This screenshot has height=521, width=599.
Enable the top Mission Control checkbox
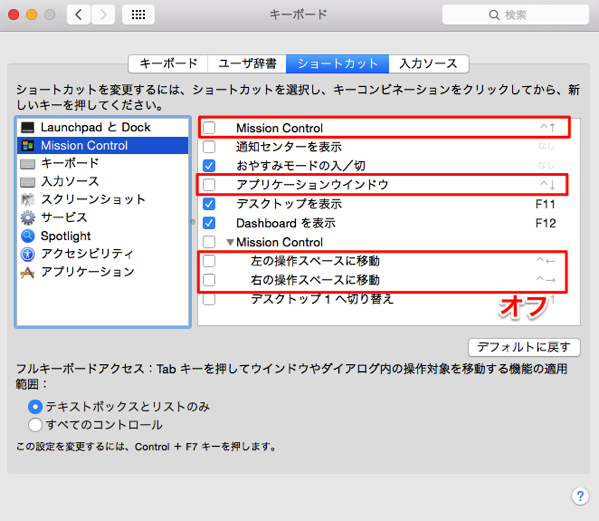[209, 128]
